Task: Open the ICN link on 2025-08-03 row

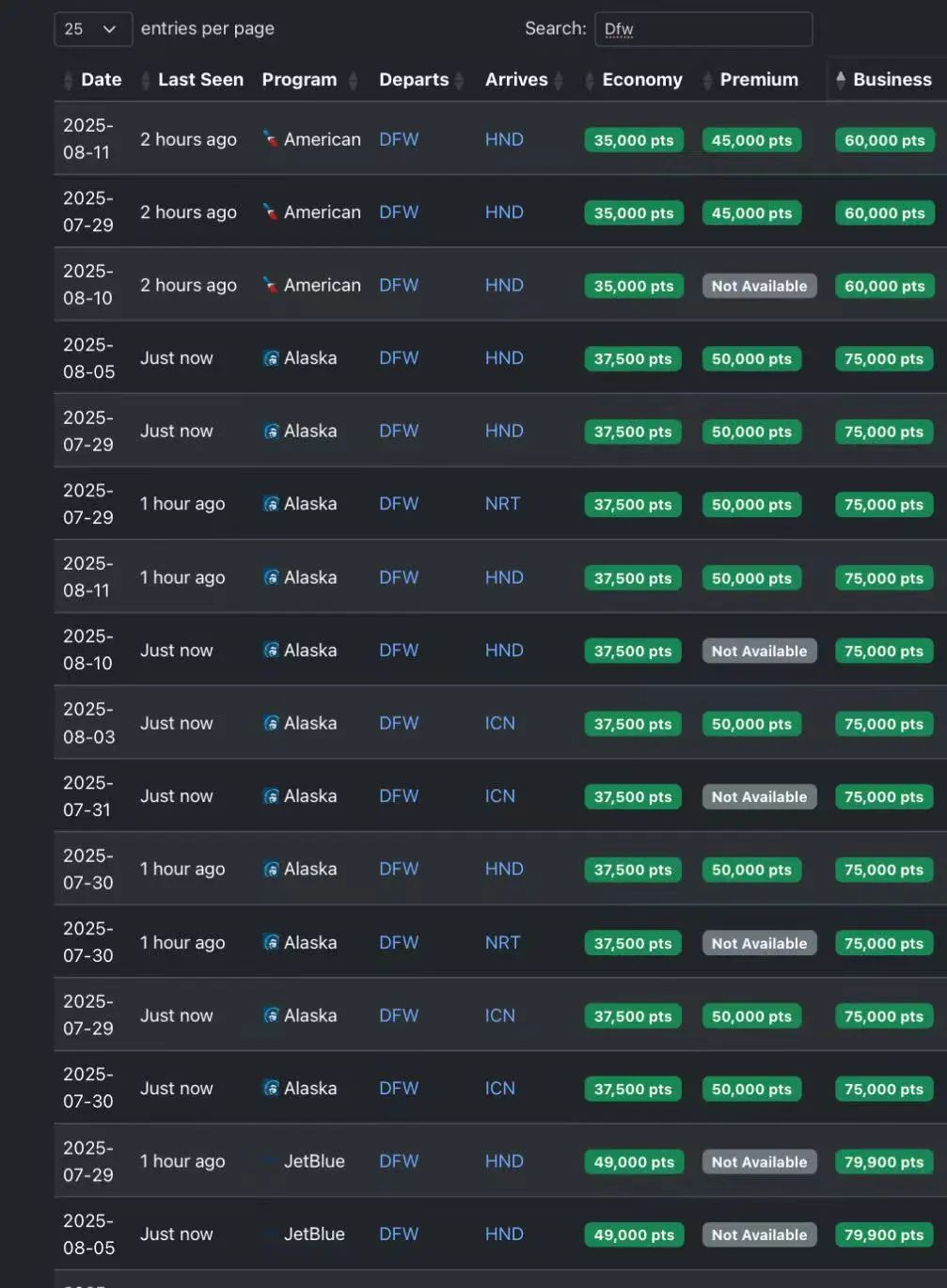Action: click(499, 723)
